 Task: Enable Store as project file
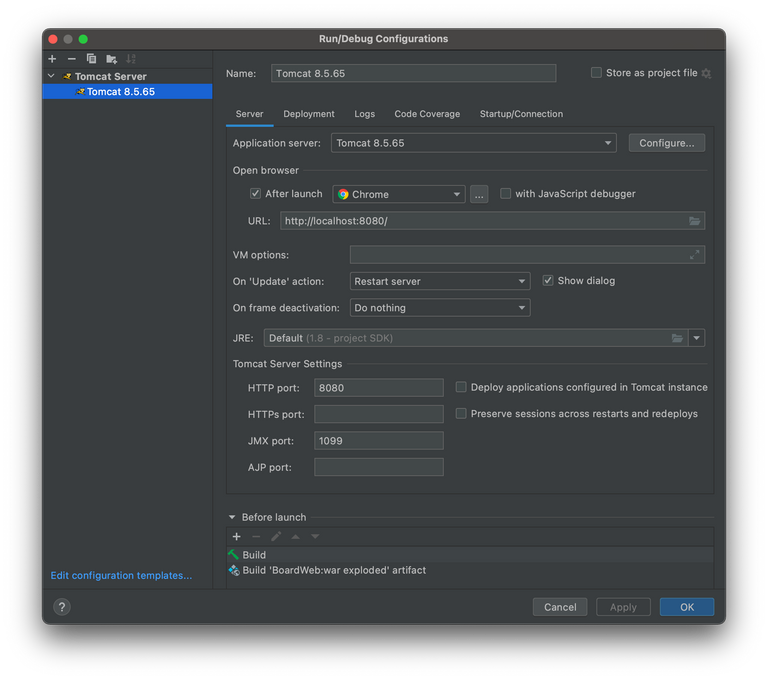pos(596,73)
